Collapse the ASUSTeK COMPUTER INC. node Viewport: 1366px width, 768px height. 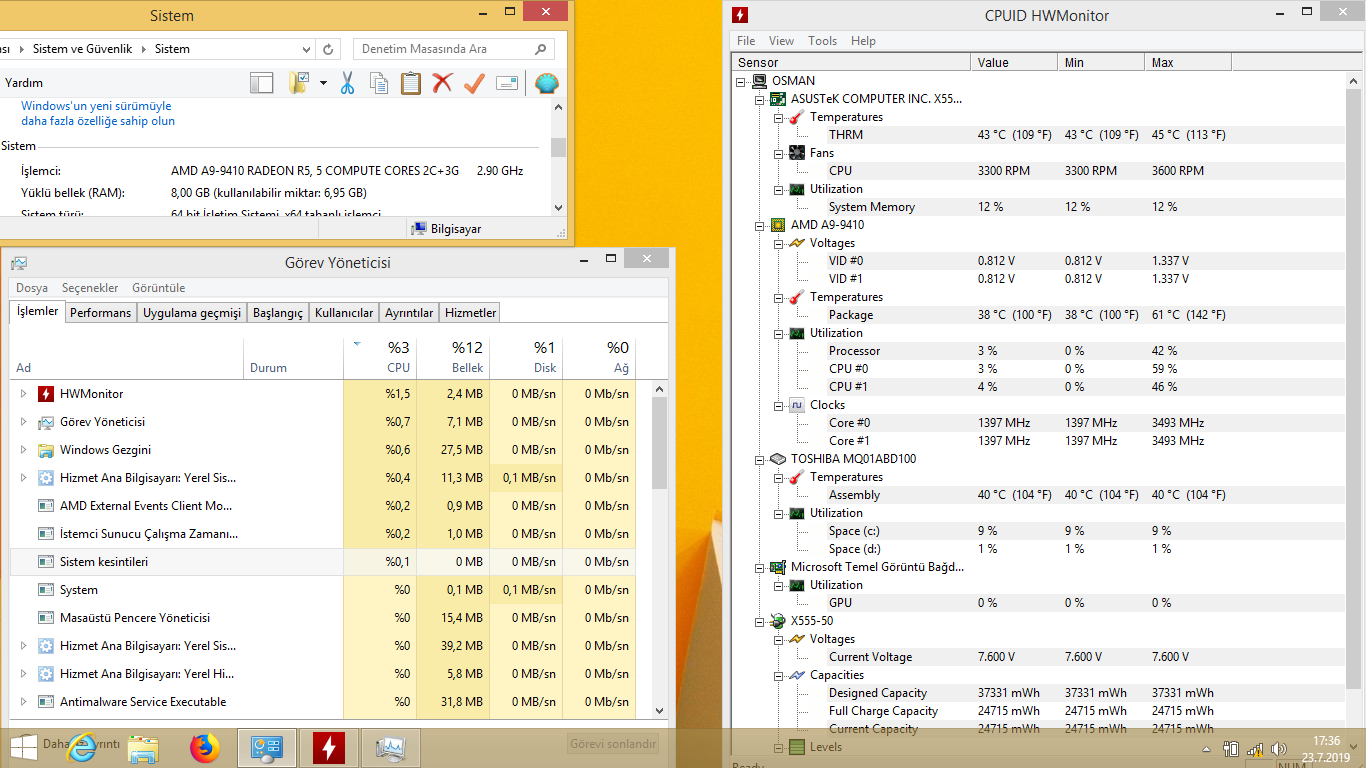click(x=759, y=99)
